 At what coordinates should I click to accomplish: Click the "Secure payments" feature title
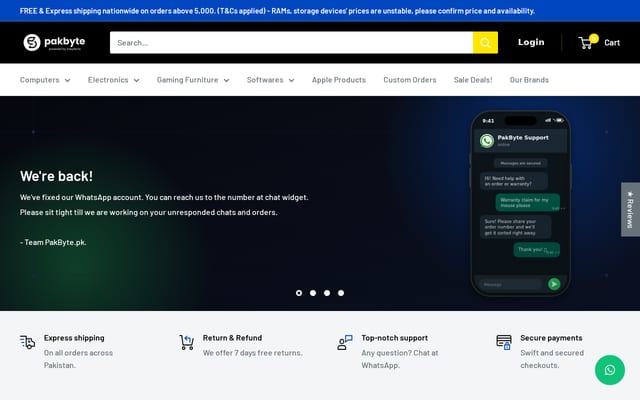tap(551, 338)
